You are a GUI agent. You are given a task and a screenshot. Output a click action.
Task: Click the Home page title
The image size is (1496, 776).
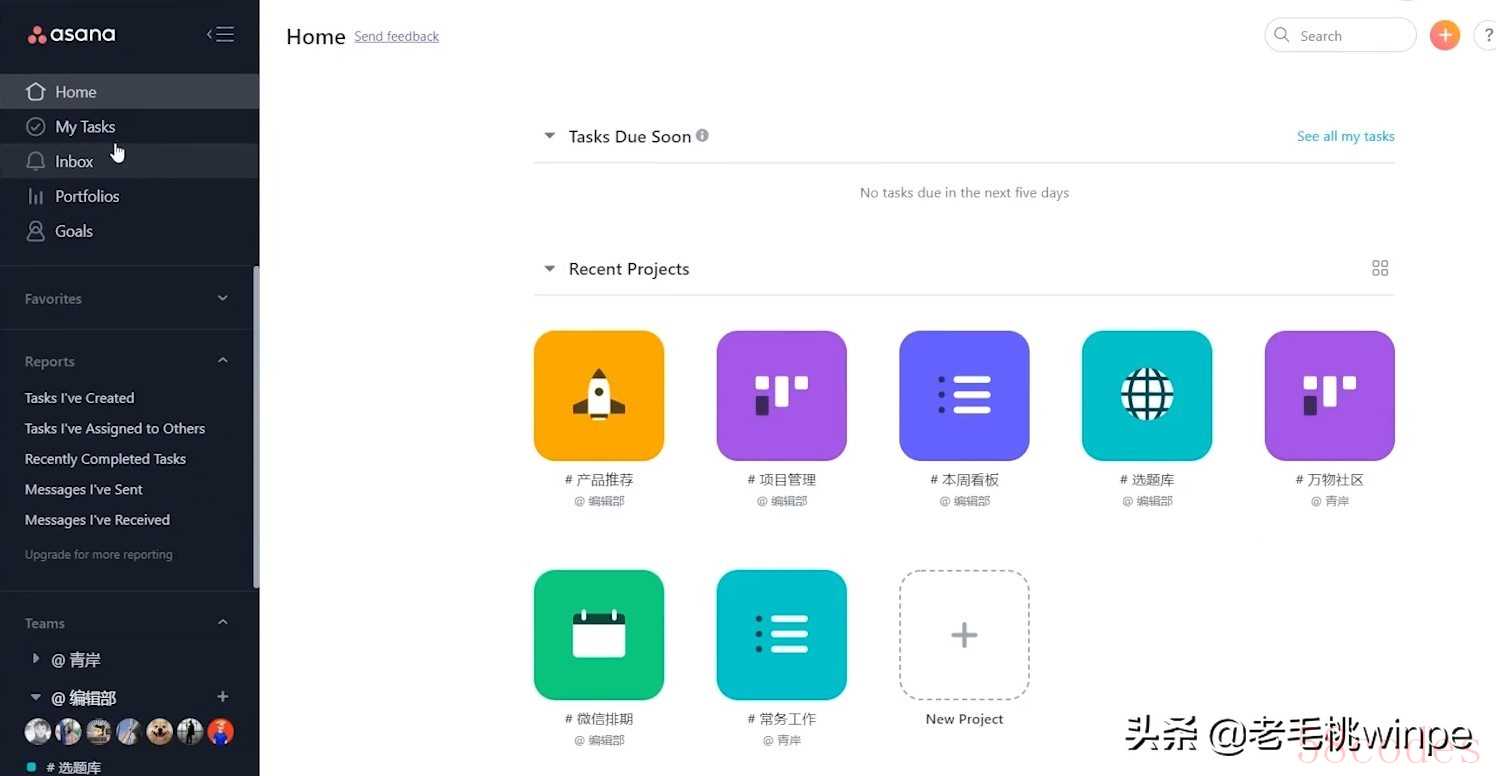316,37
